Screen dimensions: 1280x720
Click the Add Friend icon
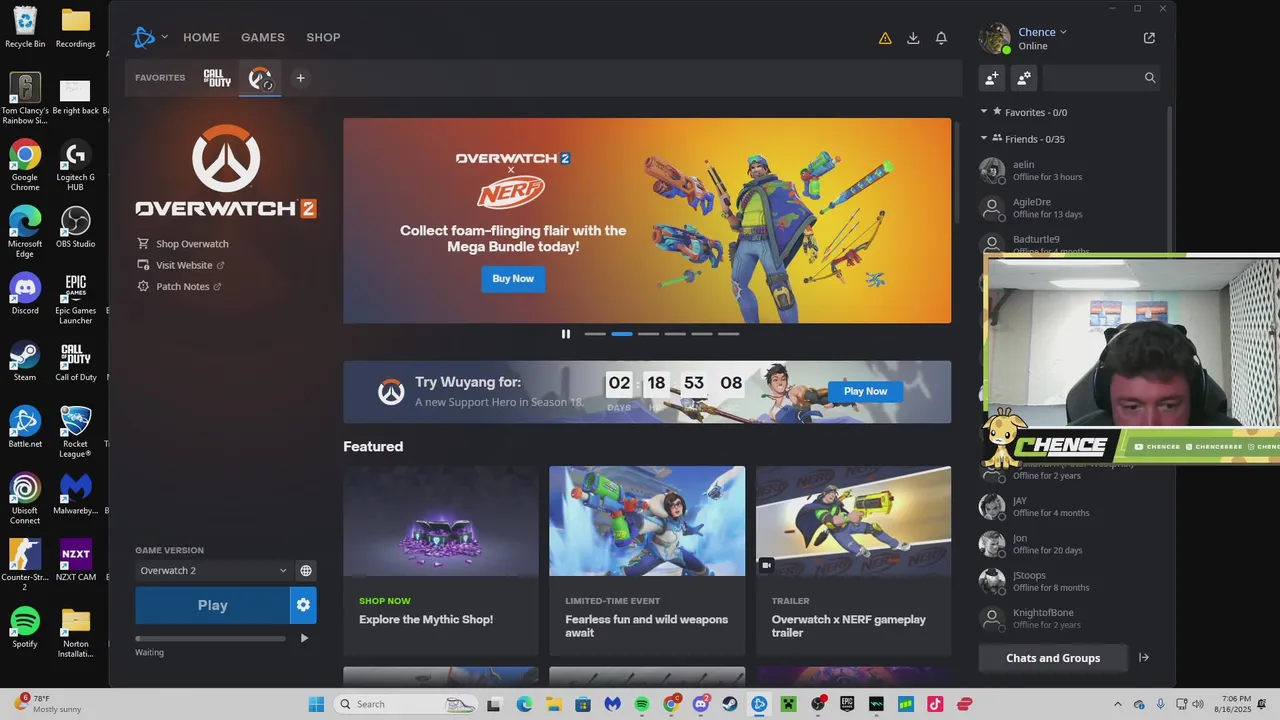pos(992,78)
